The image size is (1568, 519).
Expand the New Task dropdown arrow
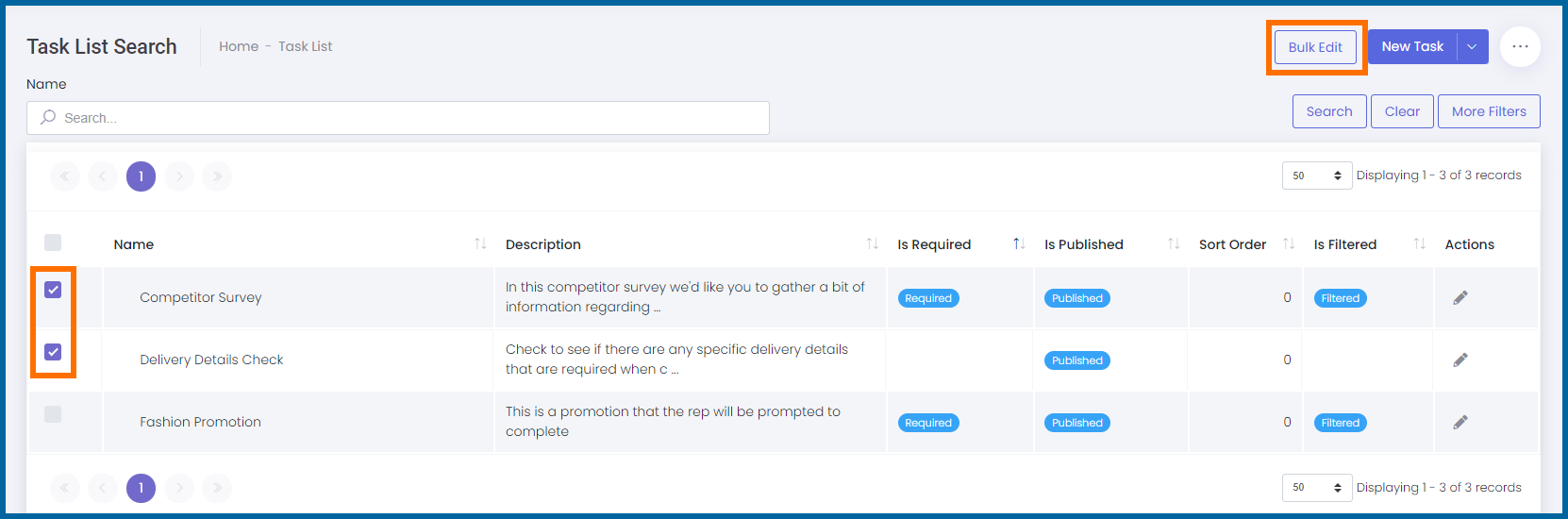click(x=1472, y=47)
